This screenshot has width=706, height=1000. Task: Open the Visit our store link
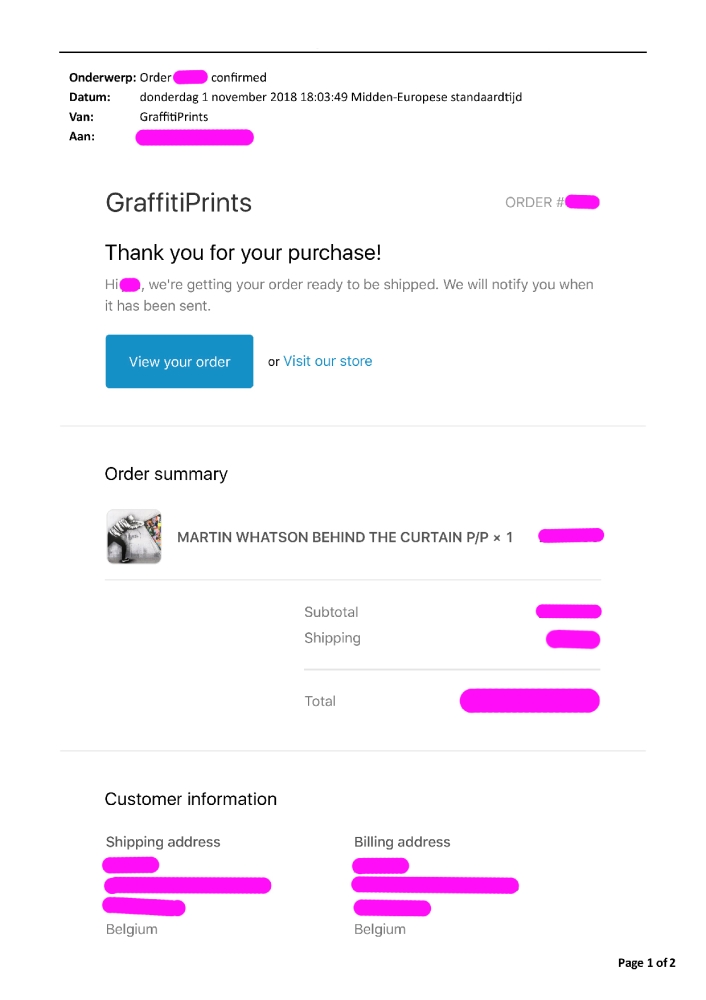(x=327, y=361)
